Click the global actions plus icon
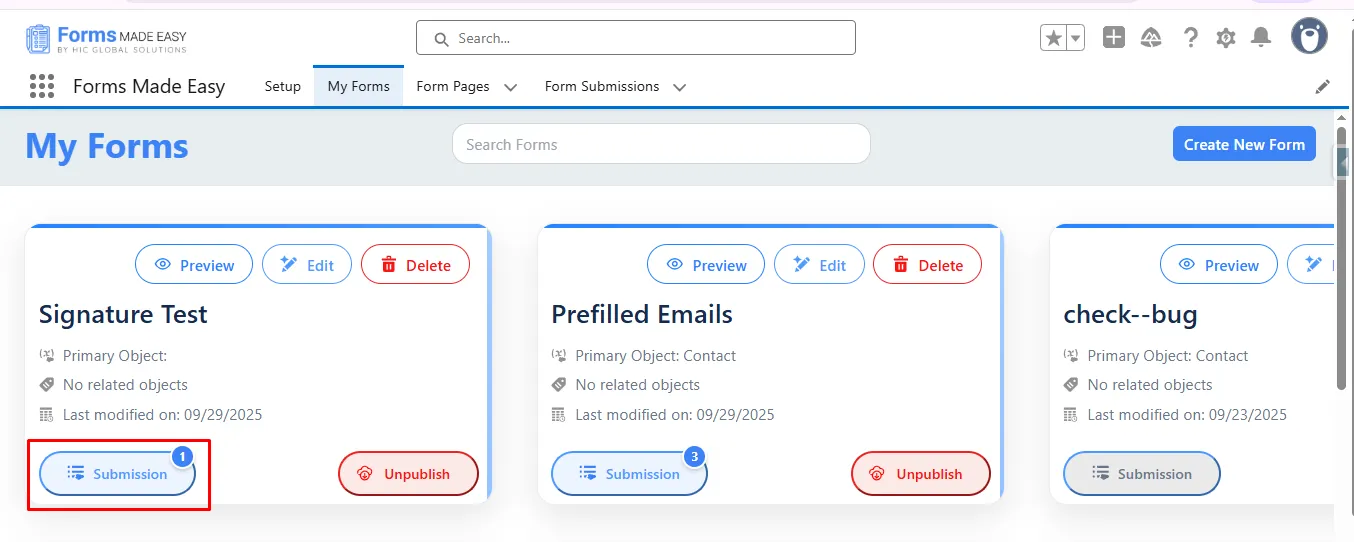Screen dimensions: 1354x542 pos(1114,38)
